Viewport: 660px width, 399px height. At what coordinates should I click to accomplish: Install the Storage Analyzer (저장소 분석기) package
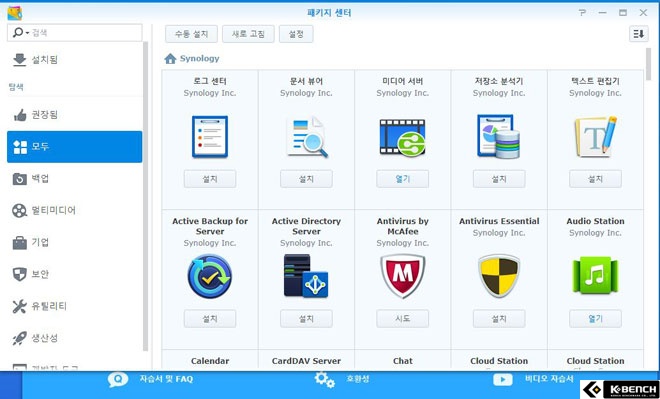tap(499, 179)
